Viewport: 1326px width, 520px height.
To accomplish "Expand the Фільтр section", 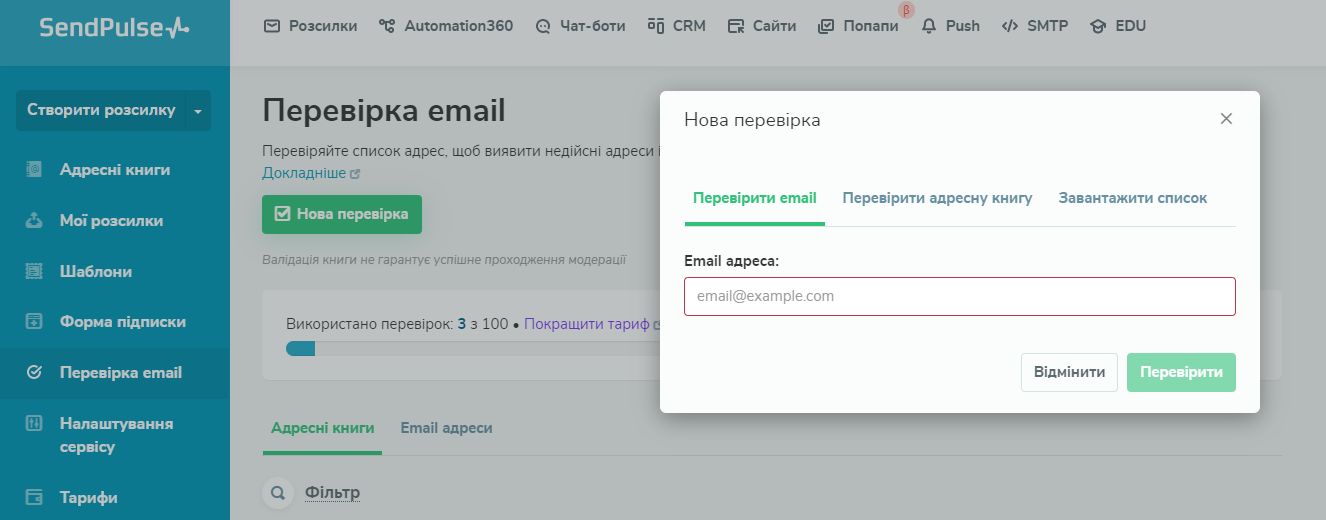I will pyautogui.click(x=332, y=492).
